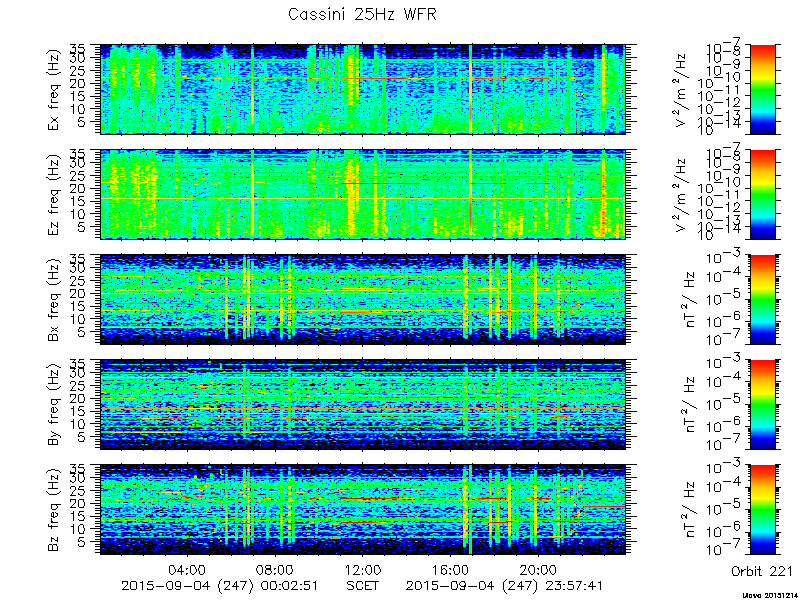Click the By spectrogram panel

[362, 405]
